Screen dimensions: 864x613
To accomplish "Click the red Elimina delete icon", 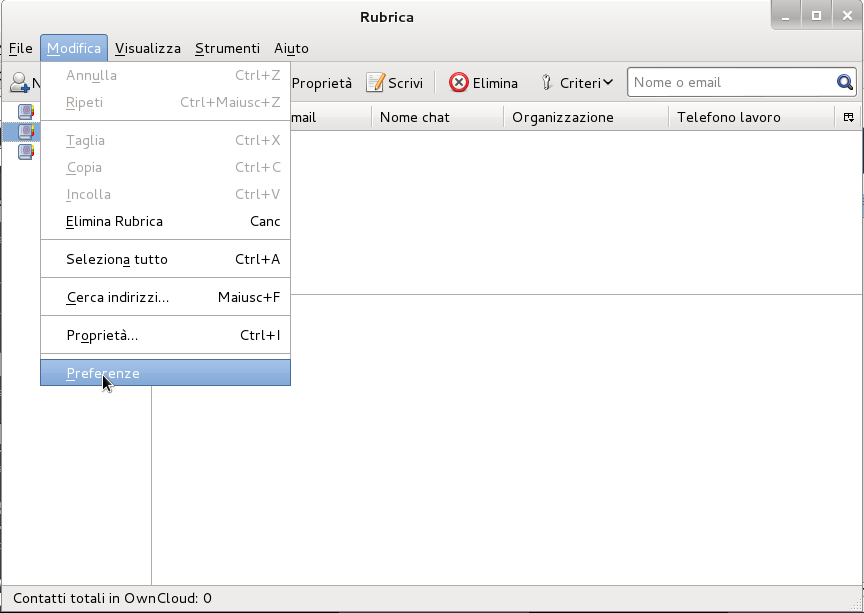I will [x=459, y=83].
